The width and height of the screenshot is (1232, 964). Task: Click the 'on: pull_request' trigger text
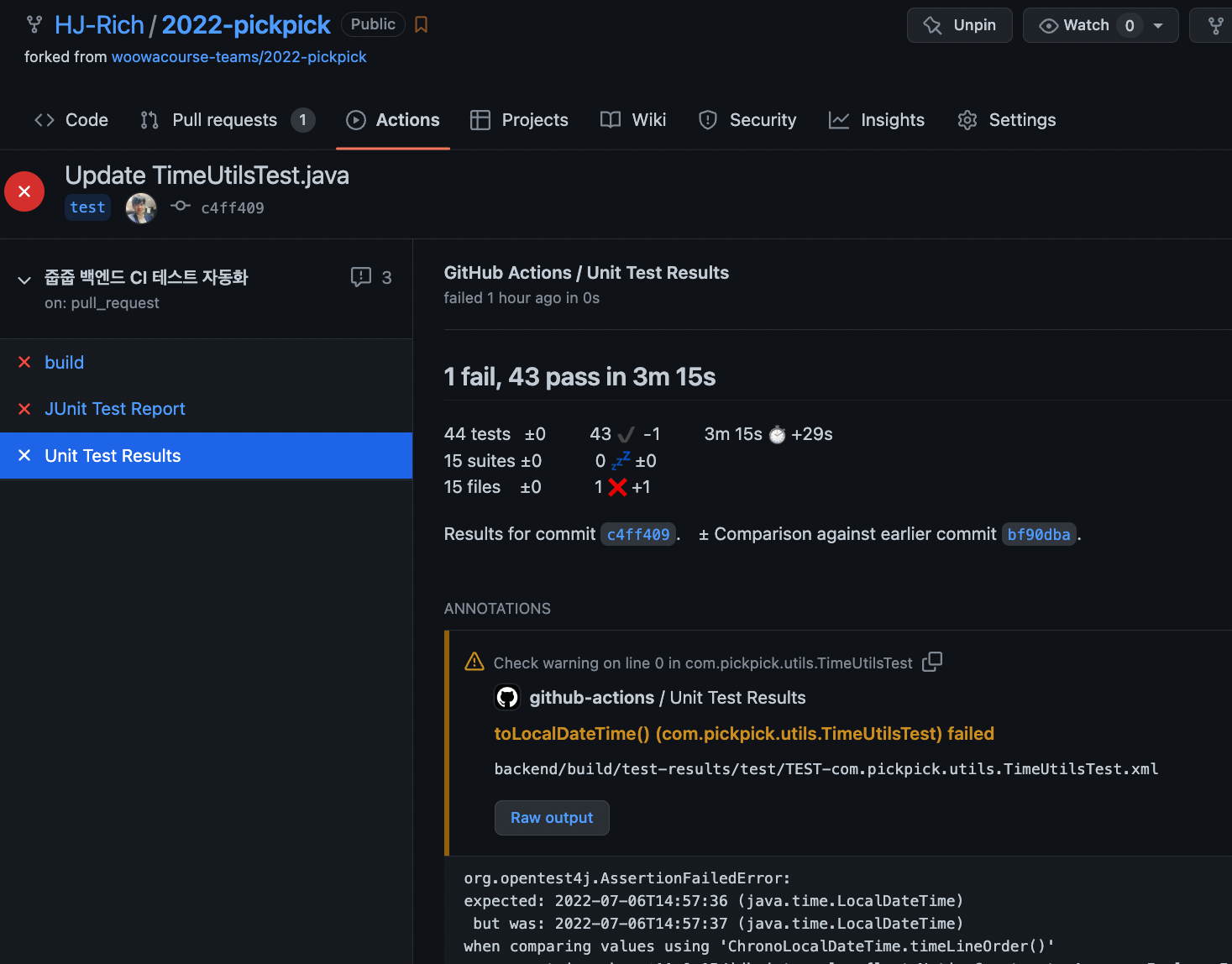tap(102, 303)
